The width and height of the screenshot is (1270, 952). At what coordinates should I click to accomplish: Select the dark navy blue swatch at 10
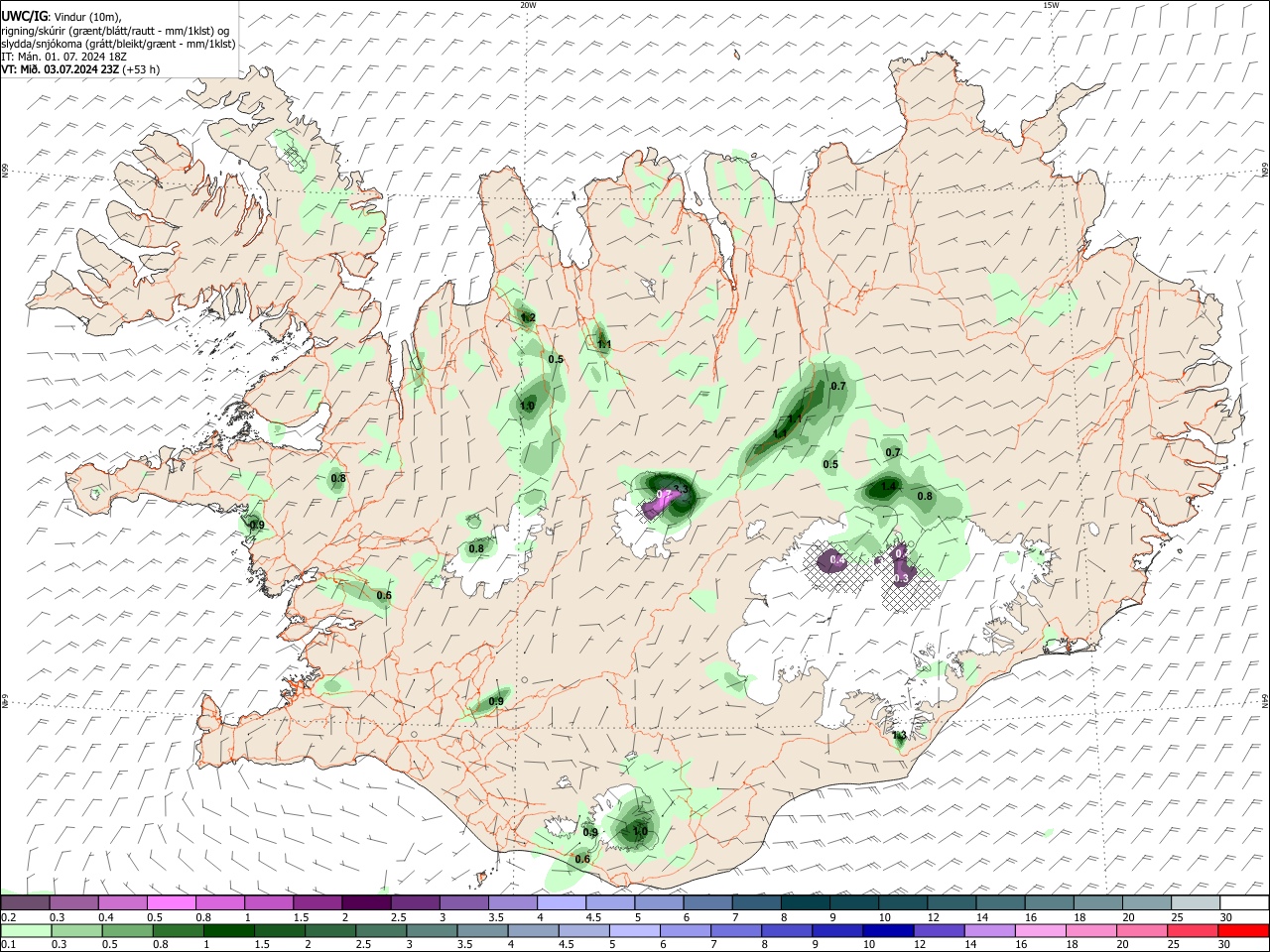coord(887,931)
